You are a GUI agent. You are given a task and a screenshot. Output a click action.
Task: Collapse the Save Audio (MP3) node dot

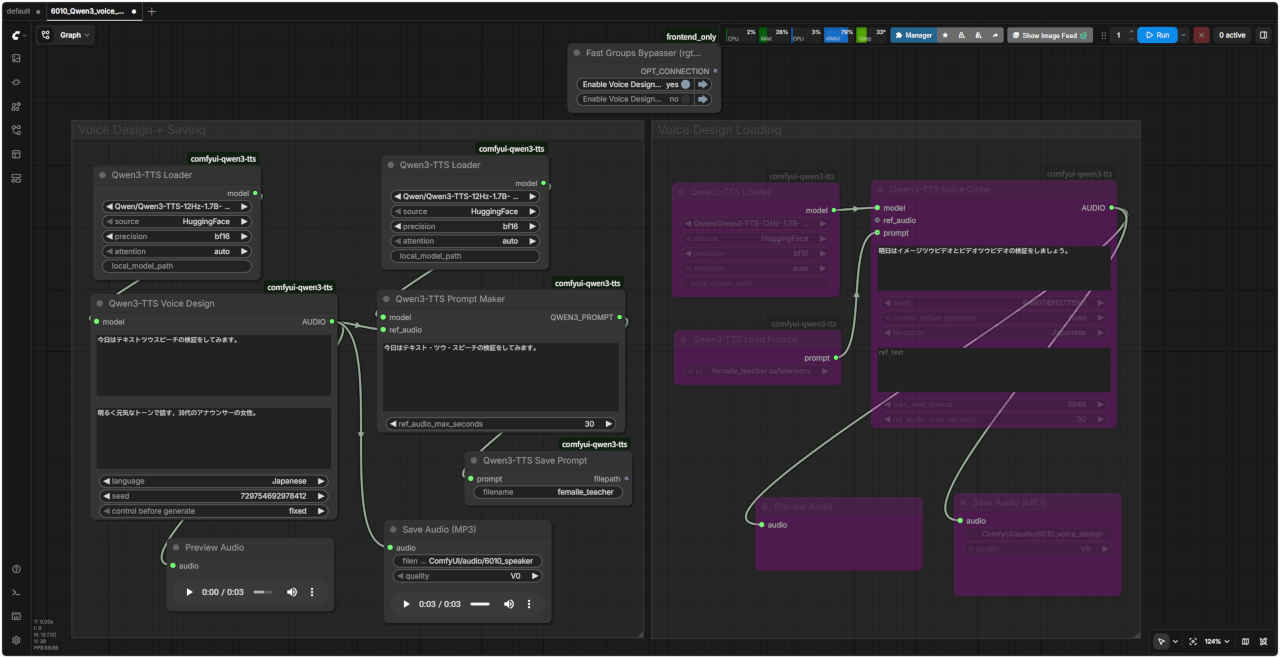pos(394,529)
